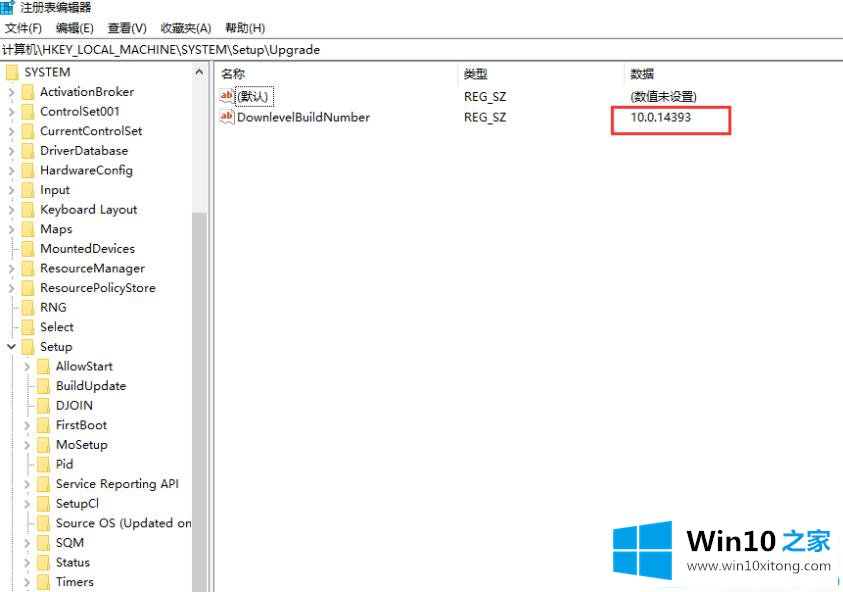Expand the Timers subkey
Image resolution: width=843 pixels, height=592 pixels.
click(x=27, y=582)
